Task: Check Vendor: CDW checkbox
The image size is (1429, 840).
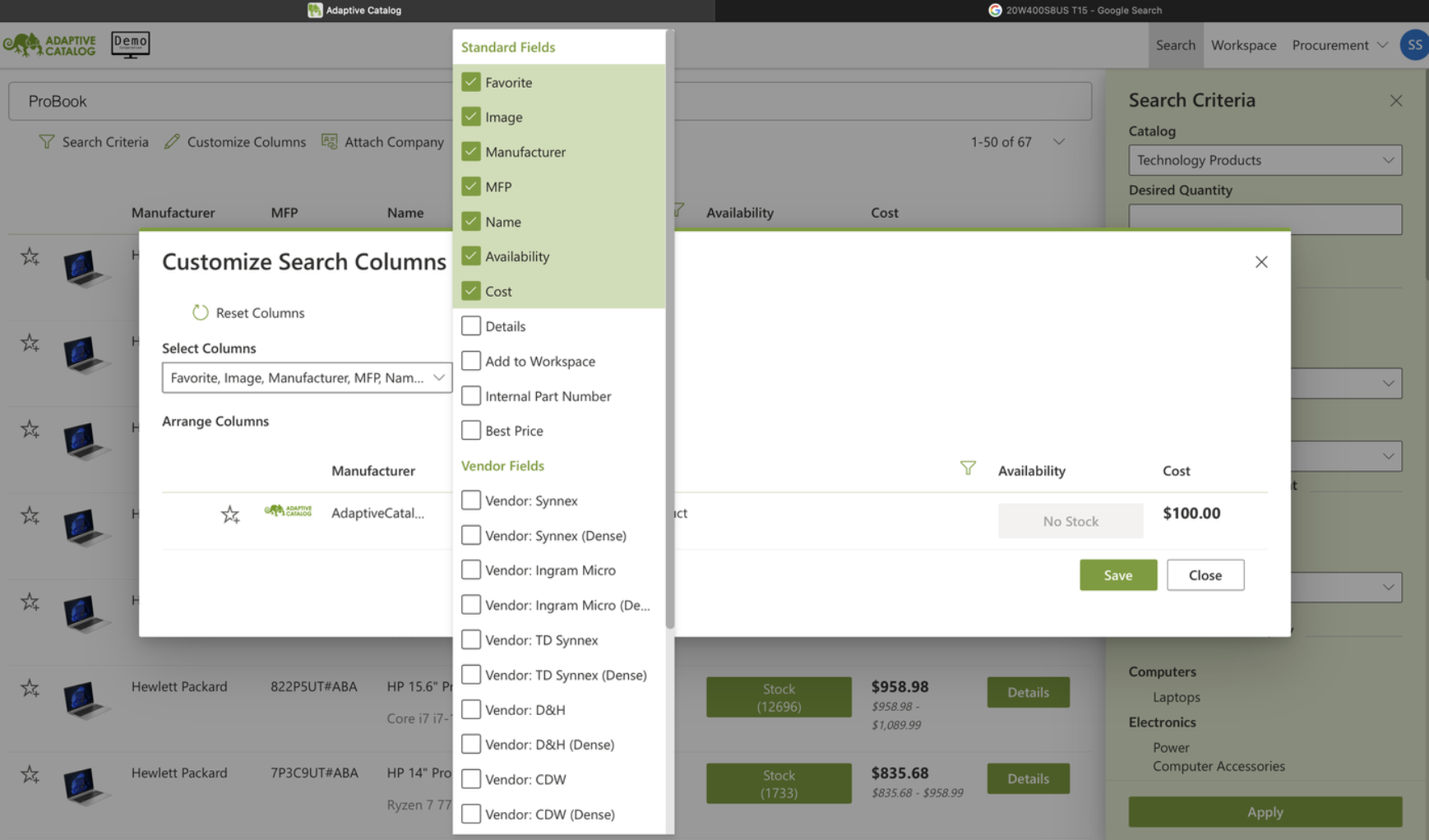Action: pyautogui.click(x=471, y=779)
